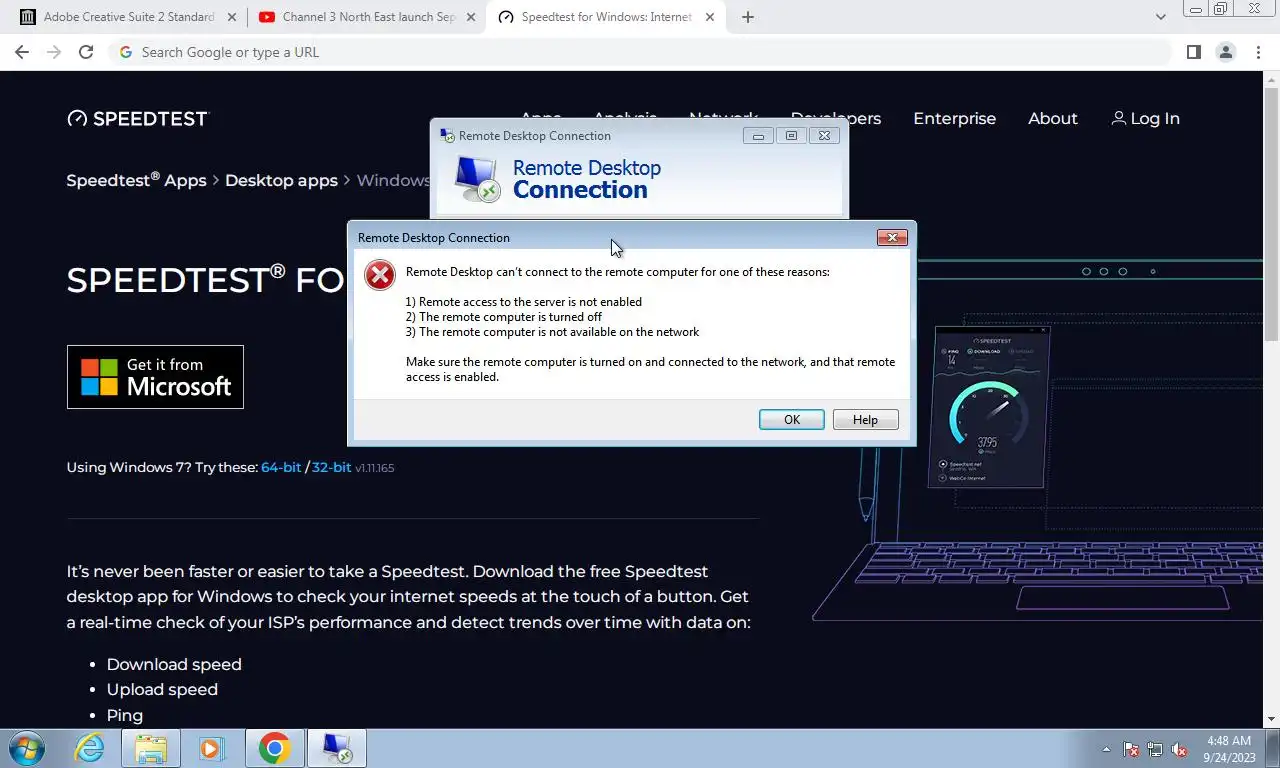Click the muted volume tray icon
1280x768 pixels.
pos(1179,749)
